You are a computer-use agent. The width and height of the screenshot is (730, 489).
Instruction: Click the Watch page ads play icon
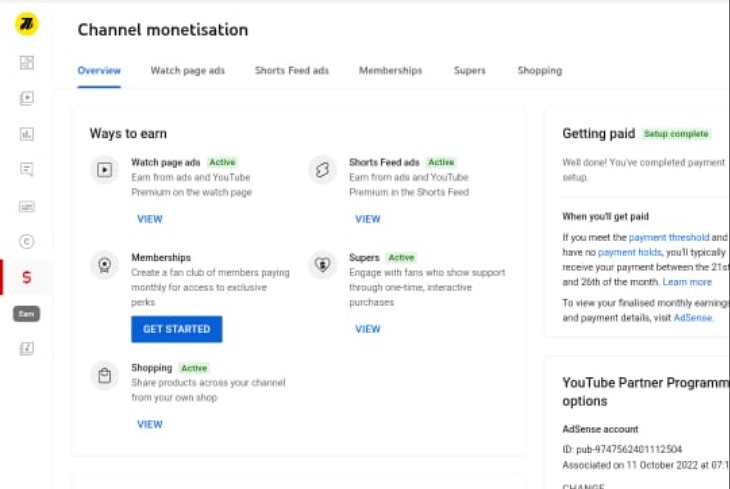click(104, 170)
